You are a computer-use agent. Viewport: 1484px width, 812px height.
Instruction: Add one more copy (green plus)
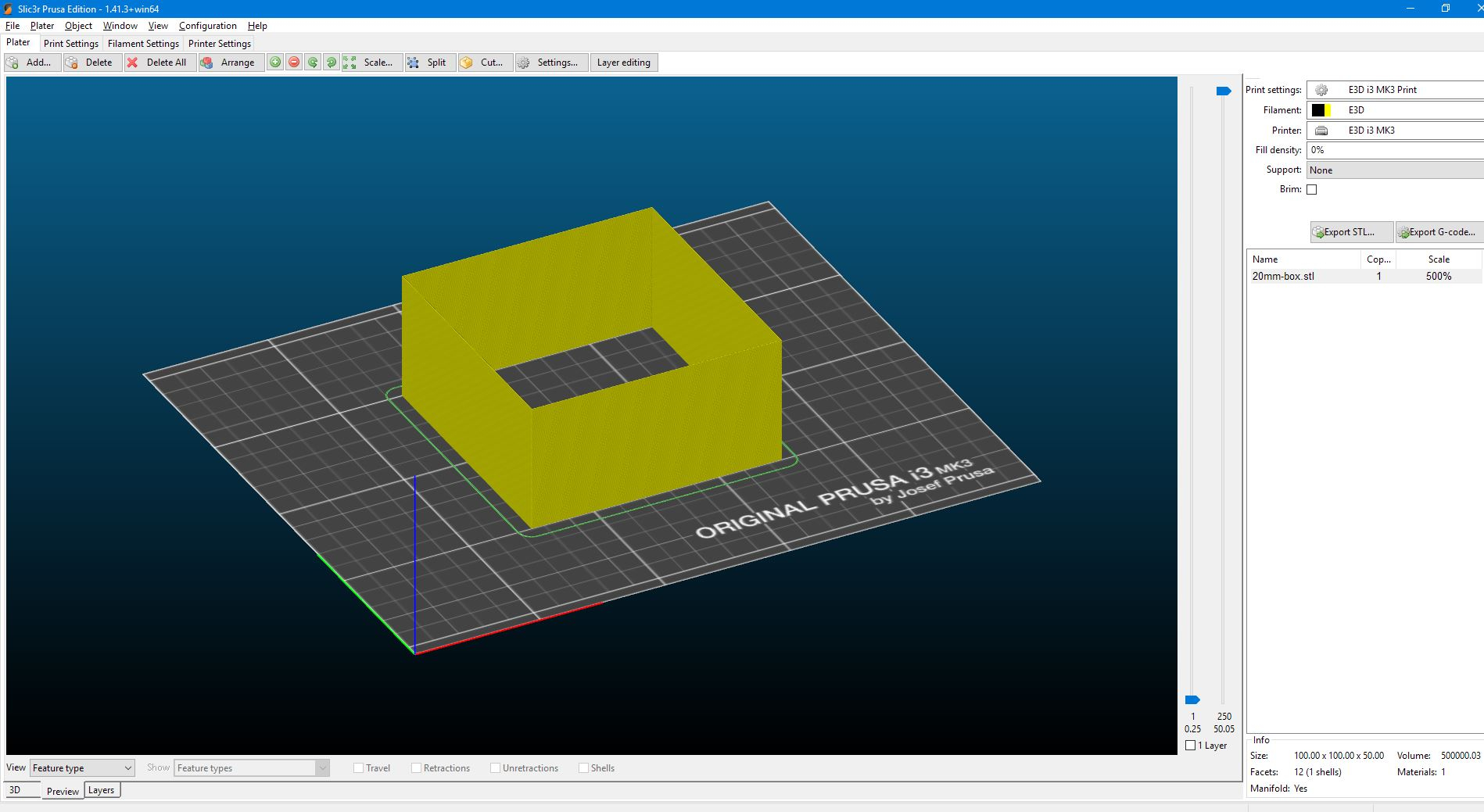[275, 63]
